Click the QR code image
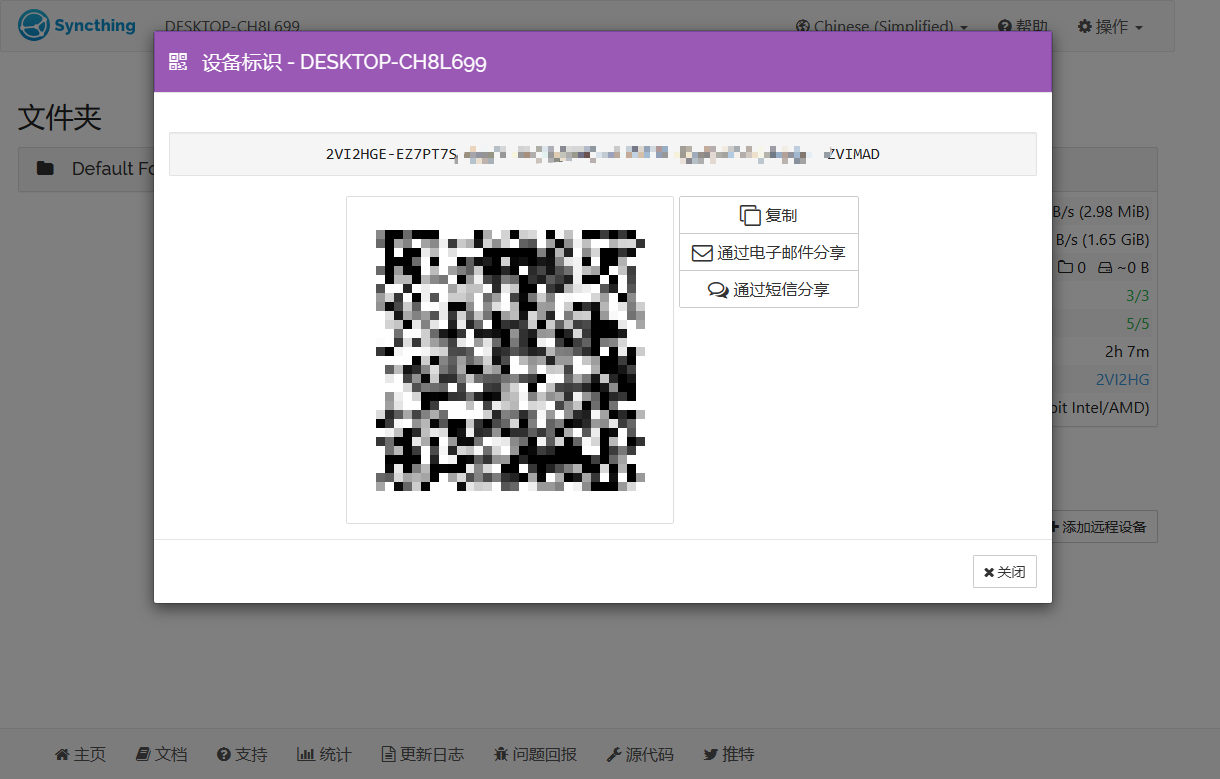The height and width of the screenshot is (779, 1220). (510, 360)
